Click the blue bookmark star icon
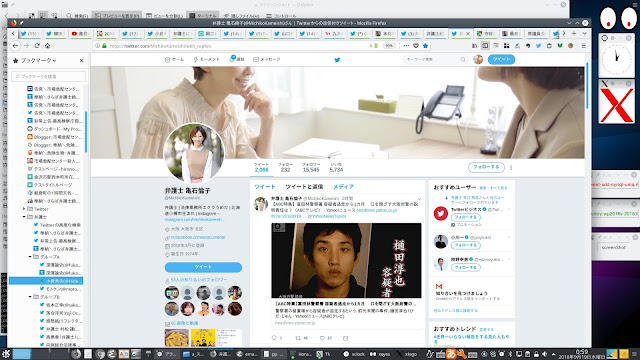This screenshot has height=360, width=640. click(425, 46)
